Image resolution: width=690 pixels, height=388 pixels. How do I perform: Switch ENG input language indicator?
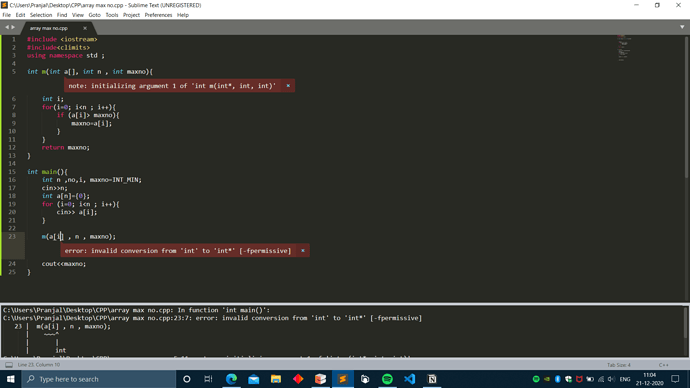click(625, 379)
